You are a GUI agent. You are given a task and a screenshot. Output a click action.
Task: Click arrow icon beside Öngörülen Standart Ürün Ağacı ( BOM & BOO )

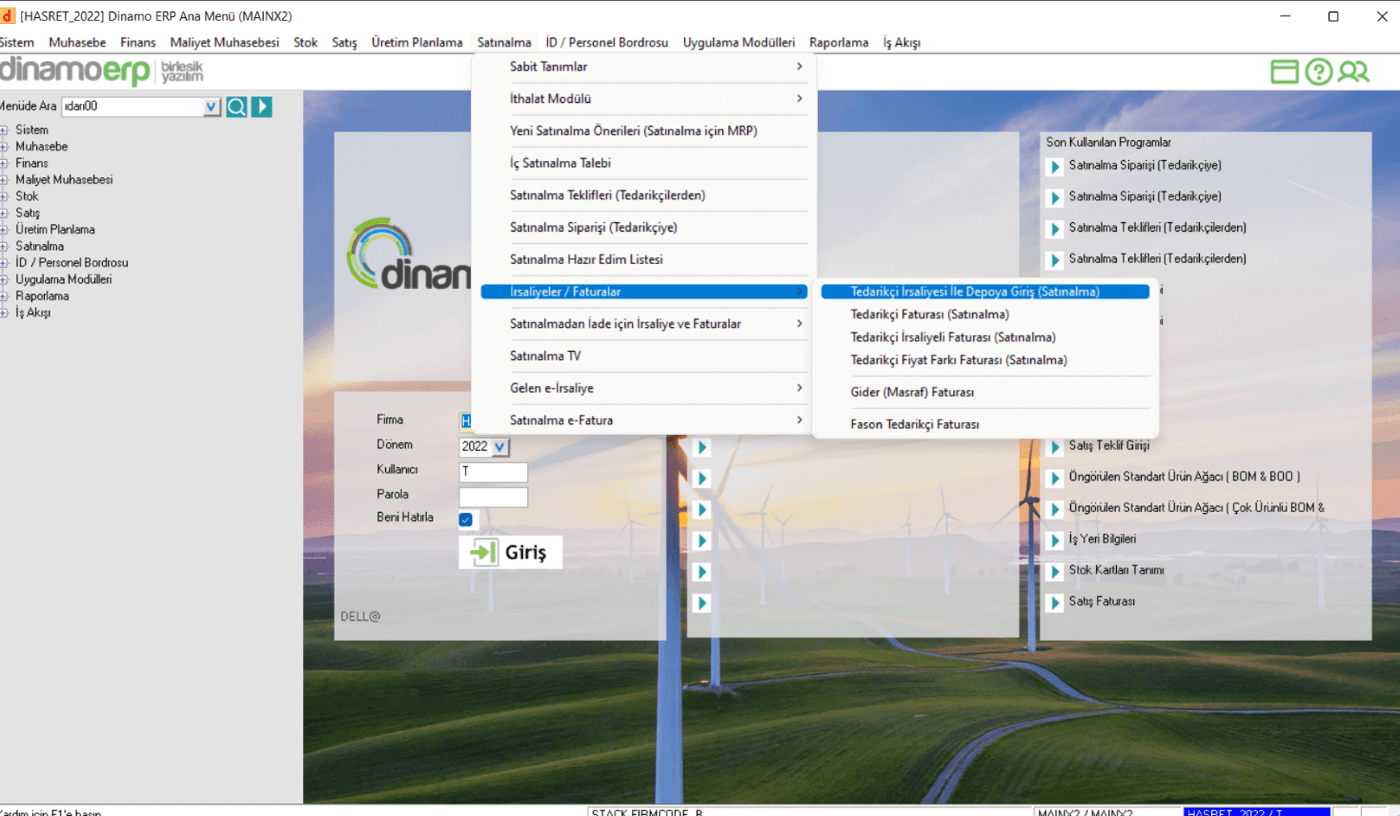click(1054, 478)
